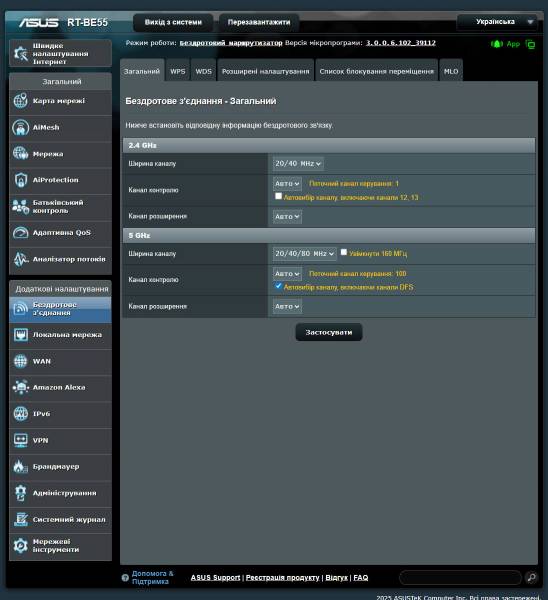The image size is (548, 600).
Task: Click the search magnifier icon at bottom
Action: (531, 577)
